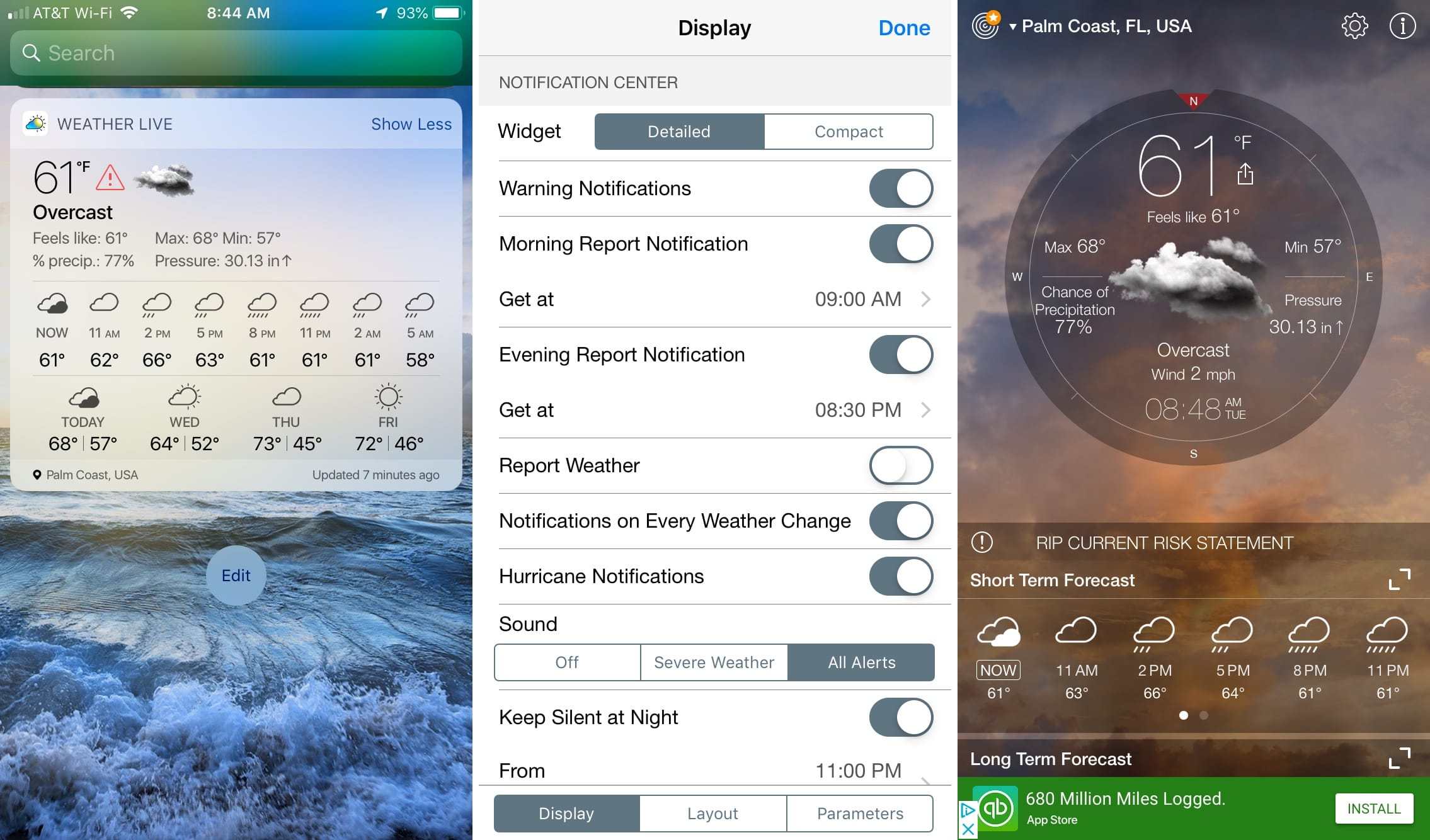This screenshot has height=840, width=1430.
Task: Toggle the Report Weather switch
Action: coord(900,464)
